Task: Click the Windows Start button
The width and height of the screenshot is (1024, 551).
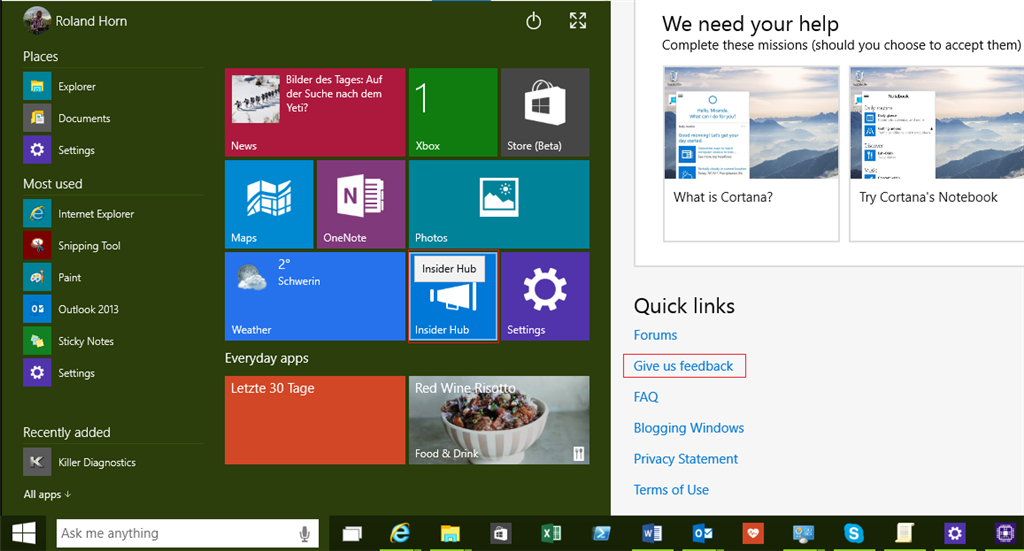Action: [x=24, y=533]
